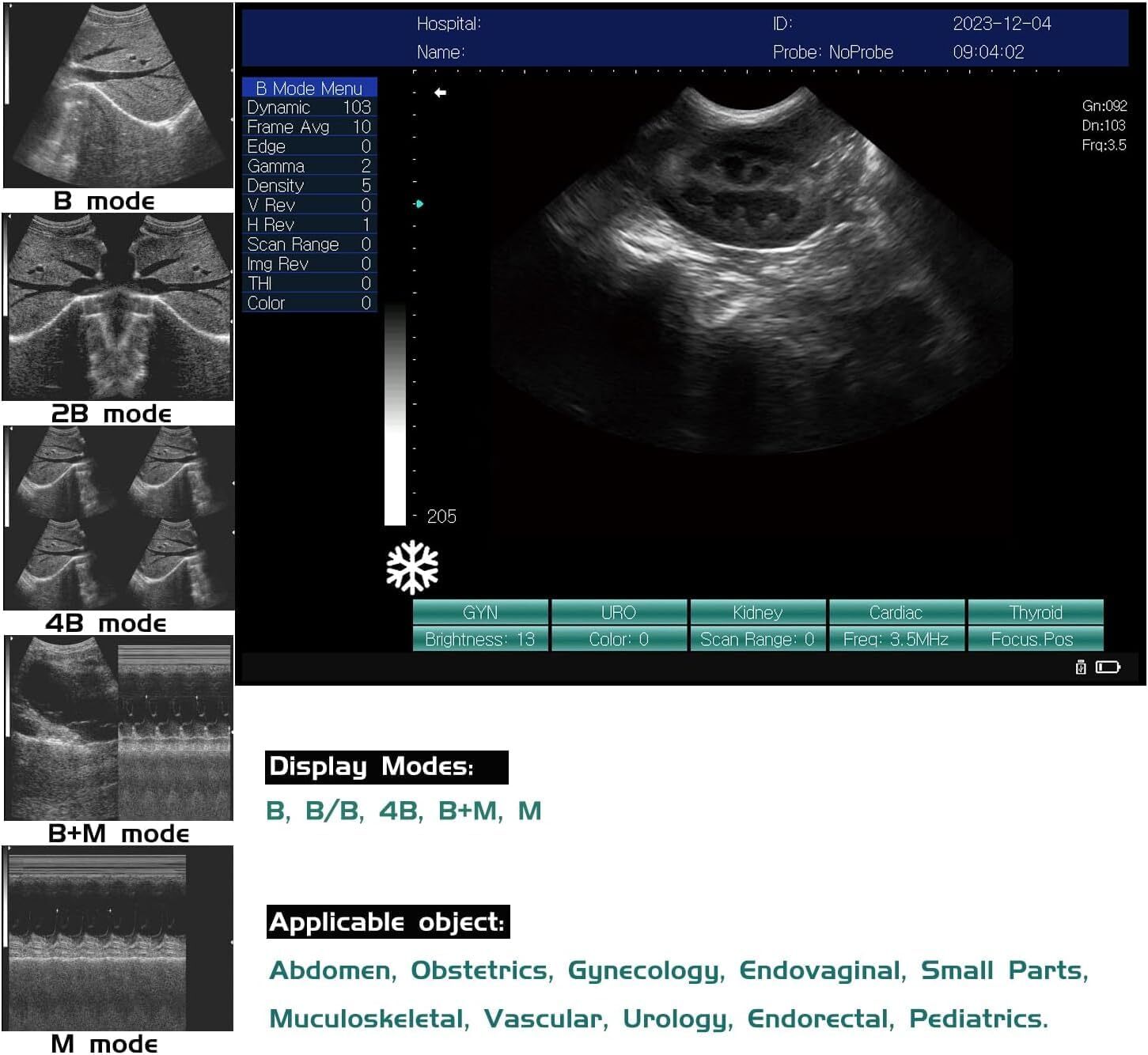Click the USB storage icon

(x=1081, y=667)
